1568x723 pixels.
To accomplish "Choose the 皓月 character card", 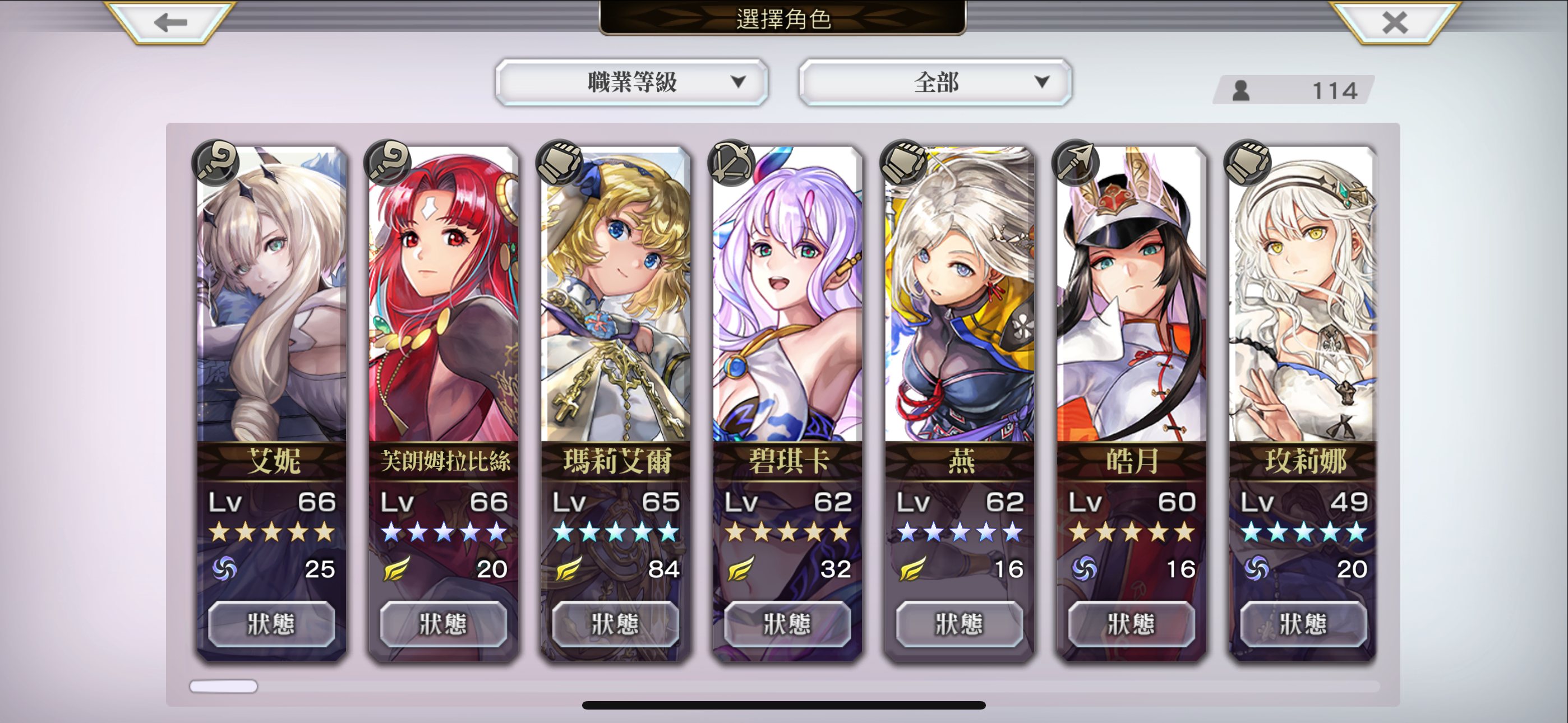I will [1131, 403].
